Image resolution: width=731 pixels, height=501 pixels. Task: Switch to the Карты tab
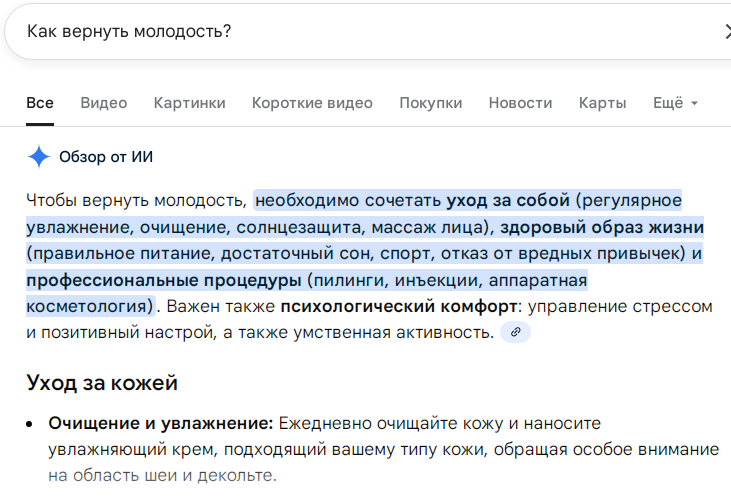(x=602, y=103)
